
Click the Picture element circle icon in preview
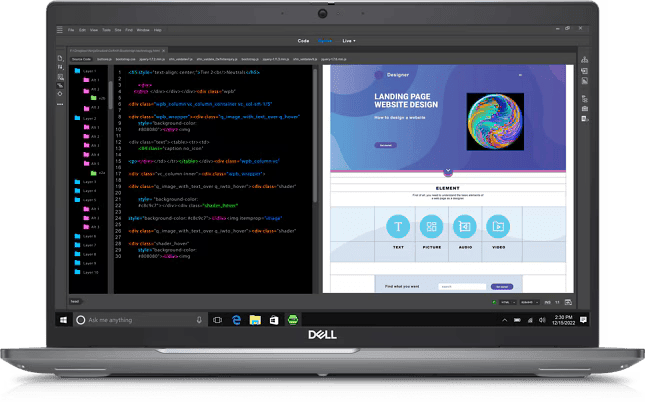tap(432, 226)
